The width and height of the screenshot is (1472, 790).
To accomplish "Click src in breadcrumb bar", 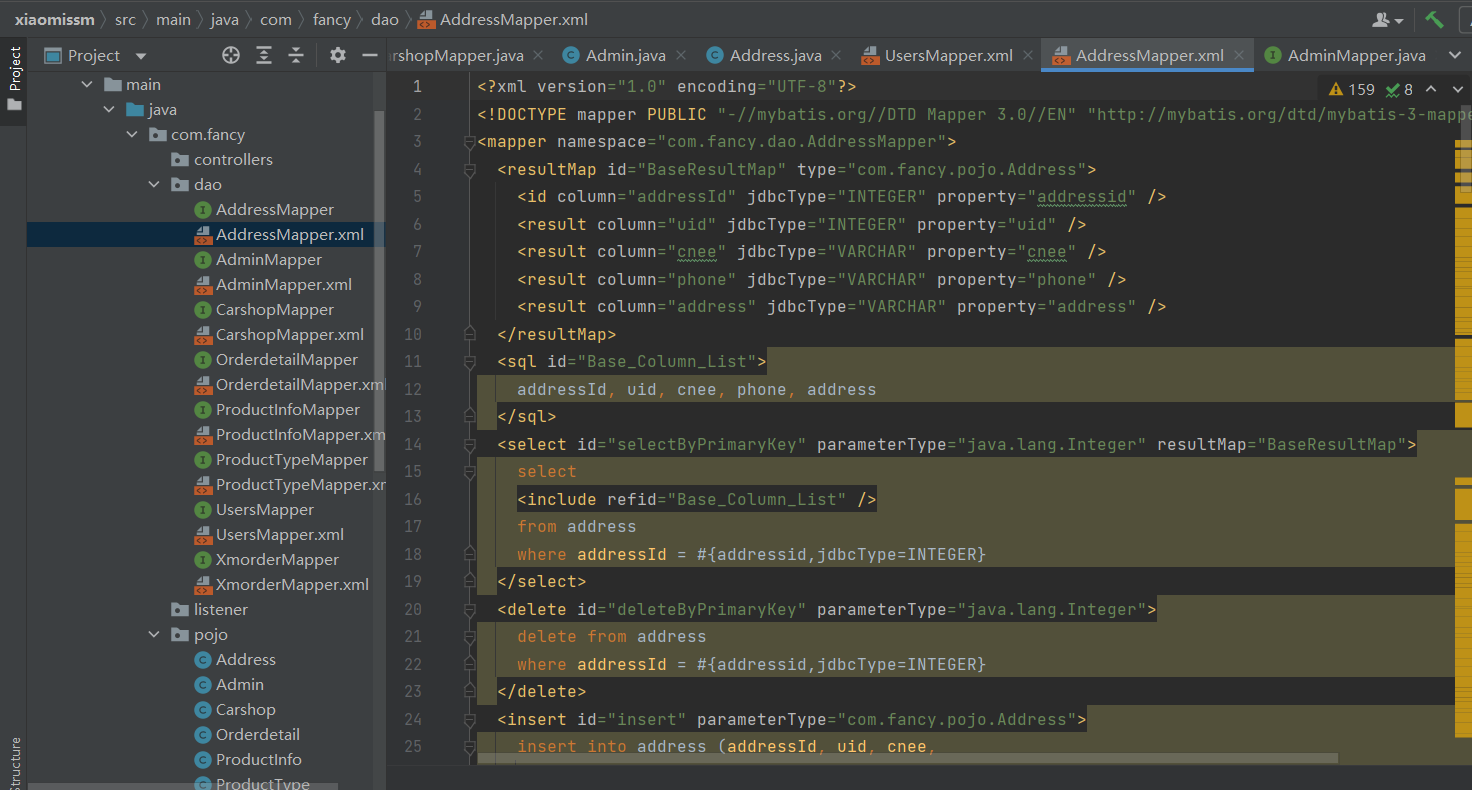I will click(125, 19).
